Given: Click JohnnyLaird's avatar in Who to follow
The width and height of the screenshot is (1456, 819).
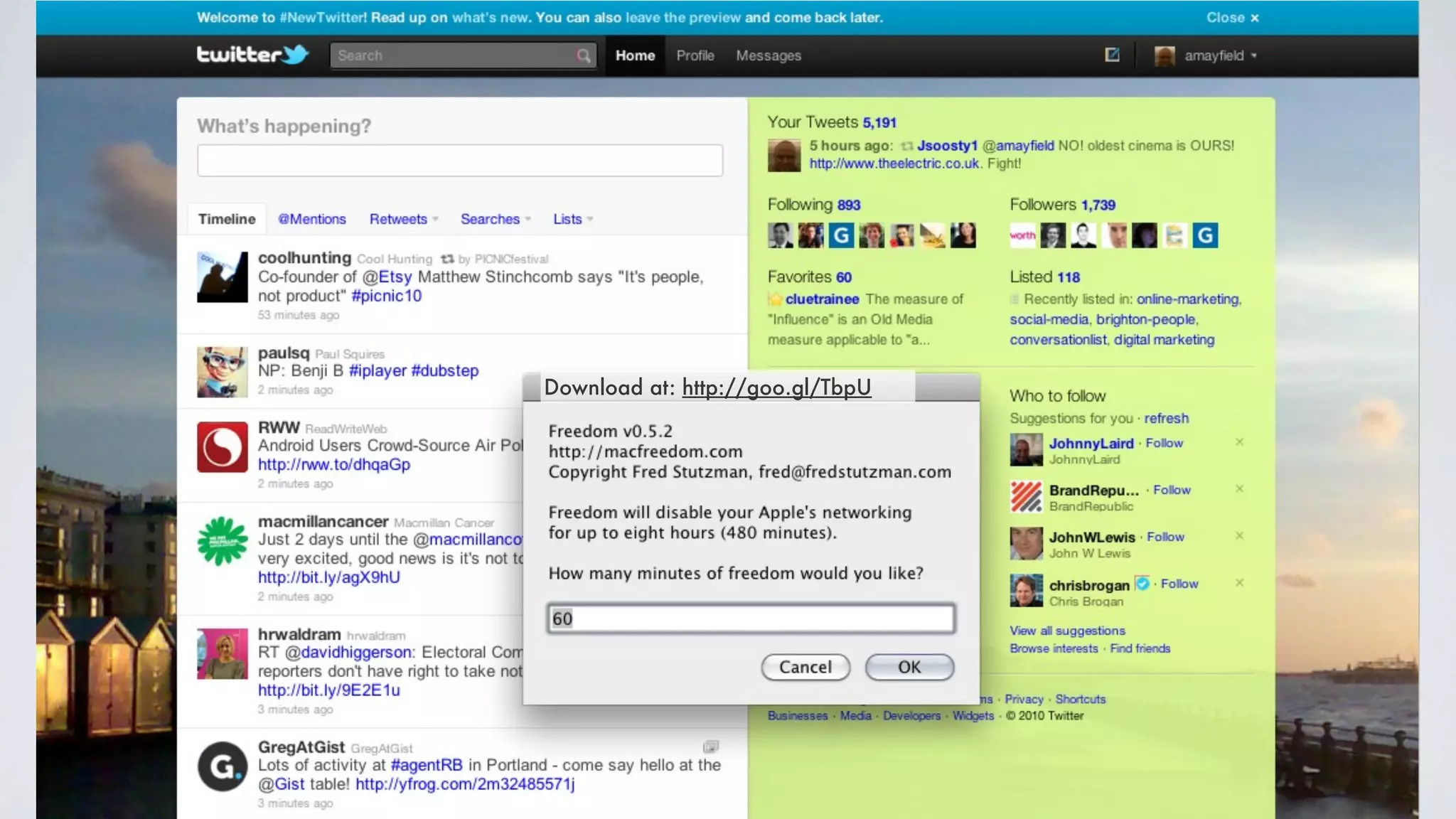Looking at the screenshot, I should (1026, 450).
